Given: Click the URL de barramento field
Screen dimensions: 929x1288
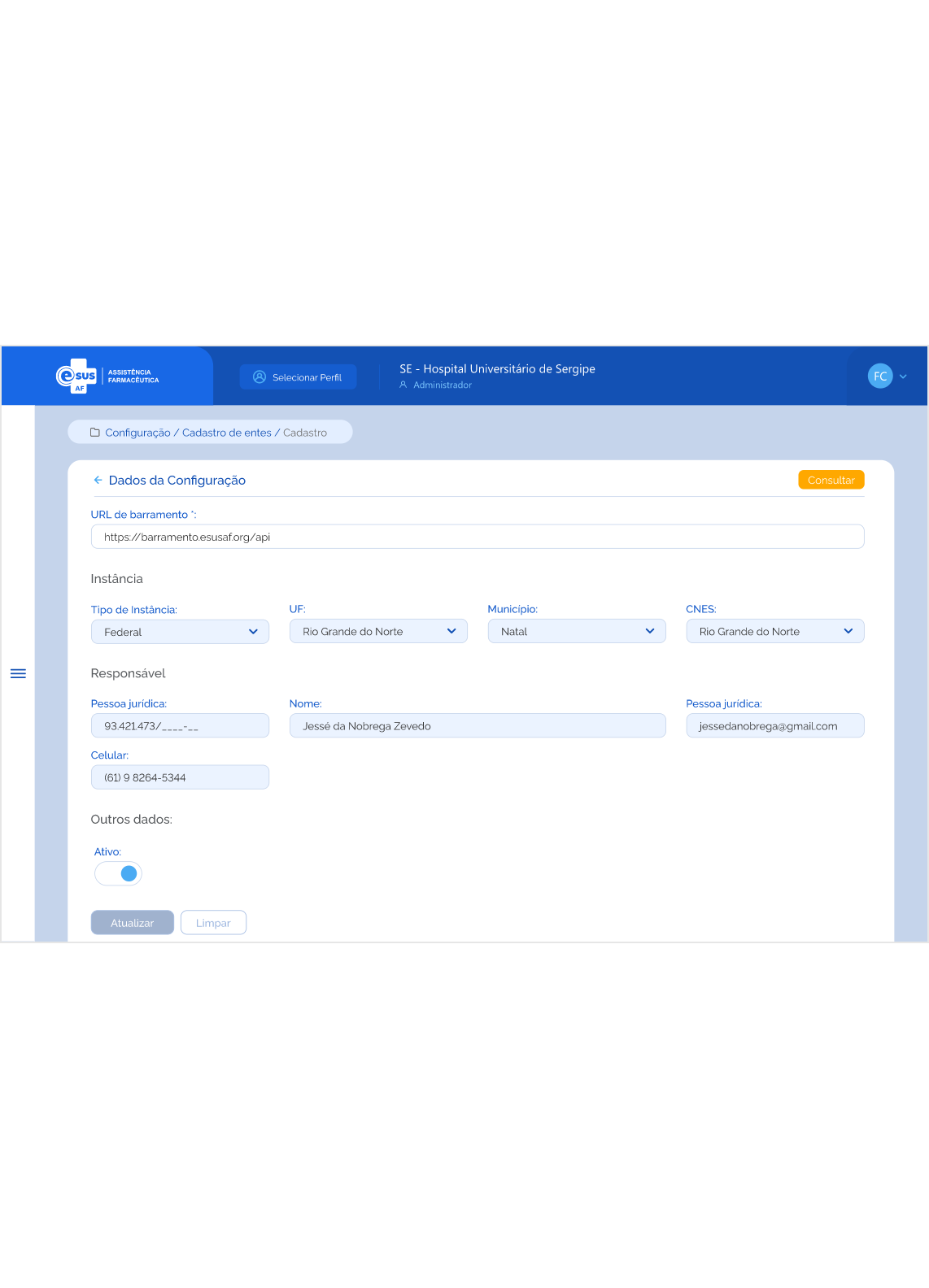Looking at the screenshot, I should pos(477,537).
